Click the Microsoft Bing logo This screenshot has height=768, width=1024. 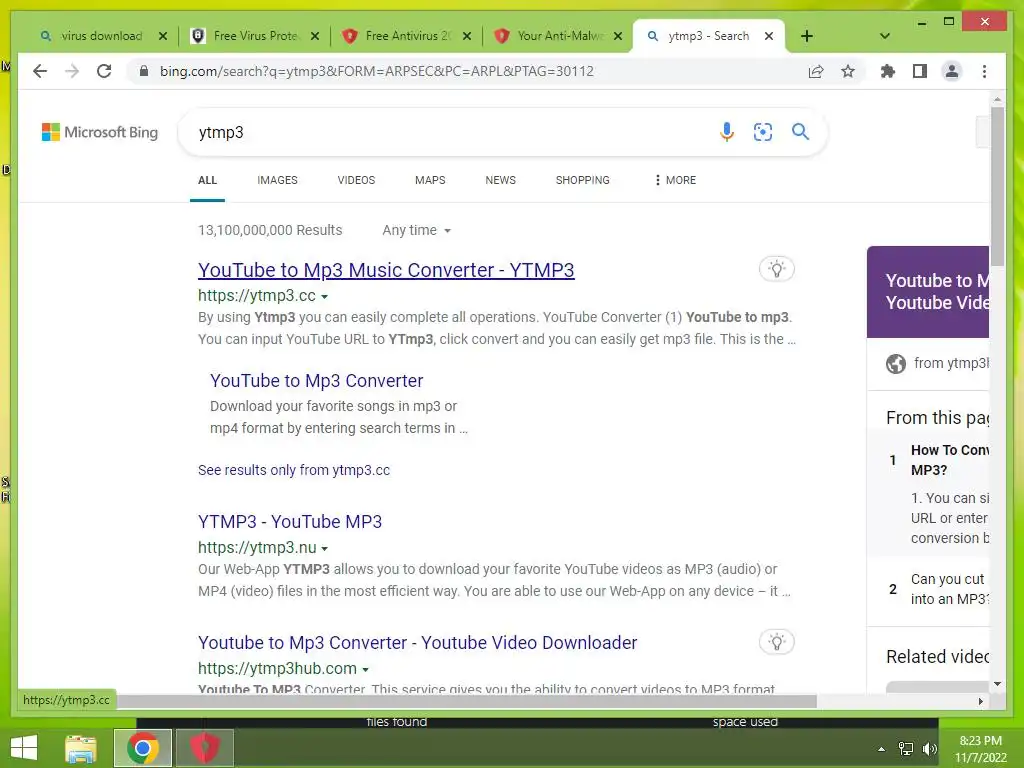tap(100, 132)
